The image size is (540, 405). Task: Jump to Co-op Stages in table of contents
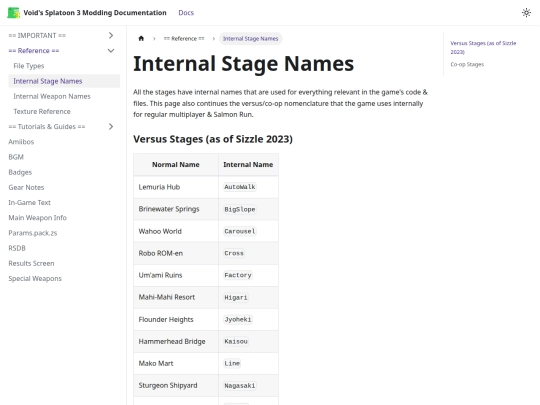tap(467, 64)
